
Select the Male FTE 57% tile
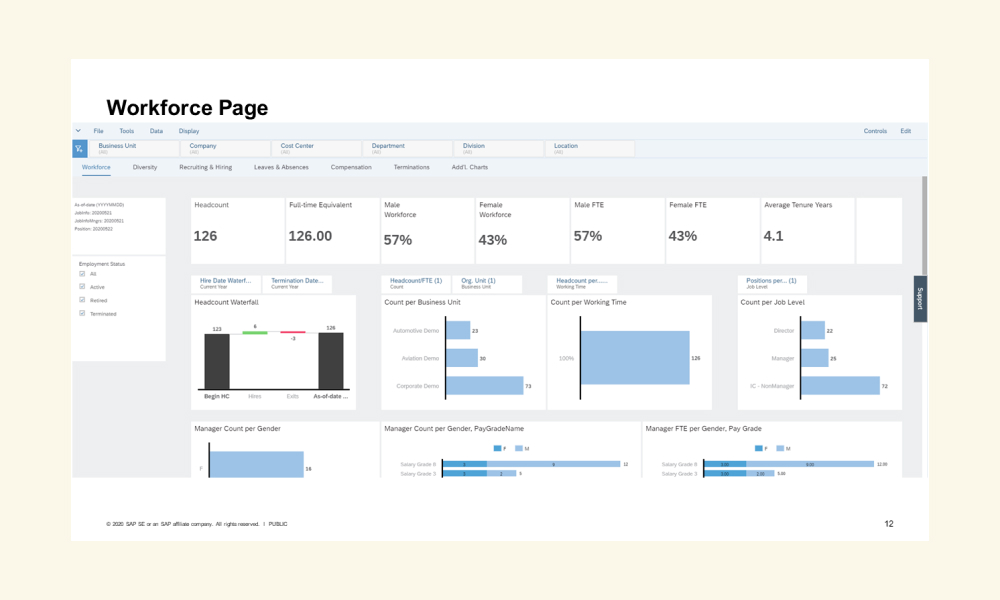[617, 231]
